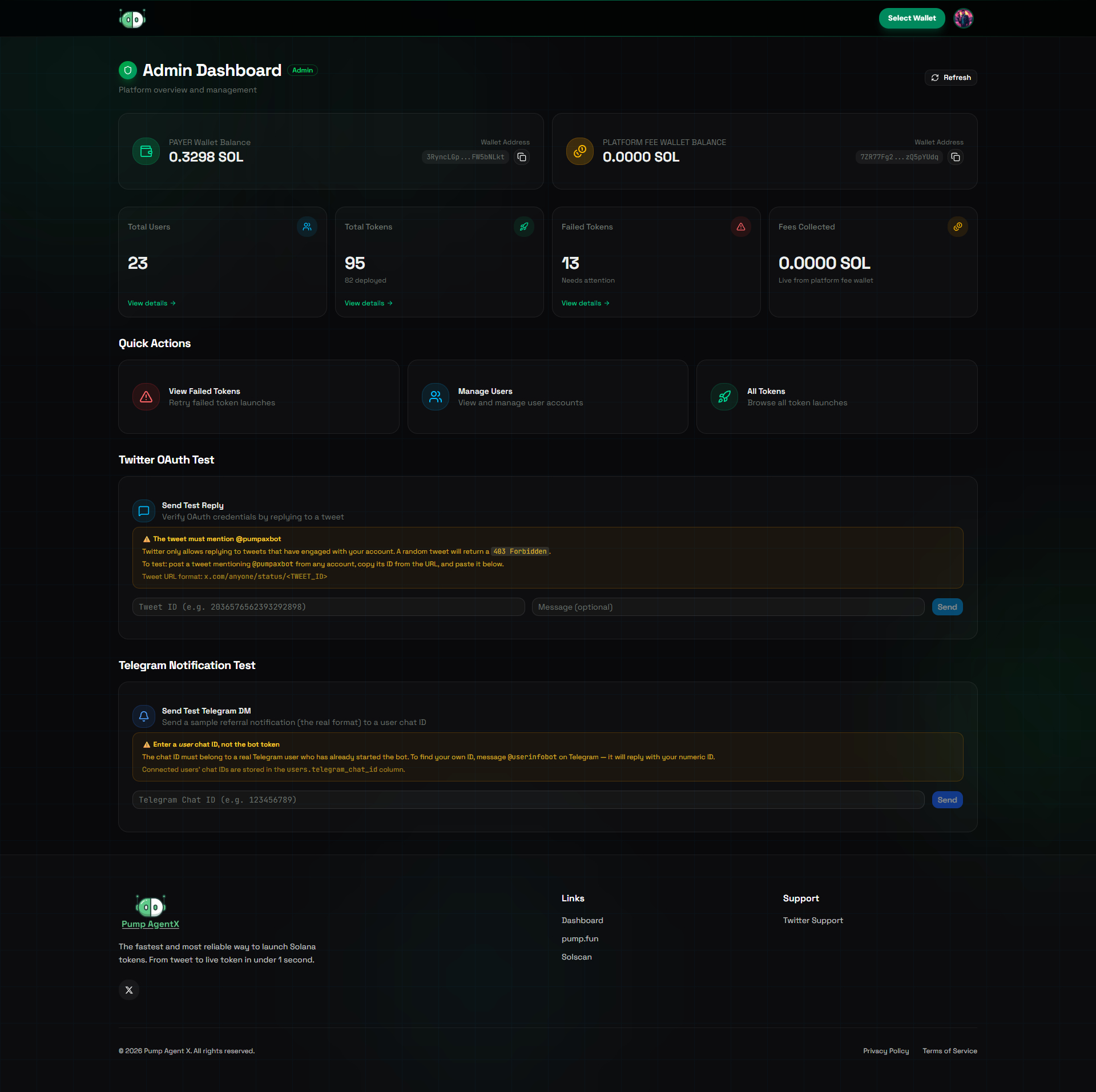Viewport: 1096px width, 1092px height.
Task: Open the Manage Users quick action
Action: 548,397
